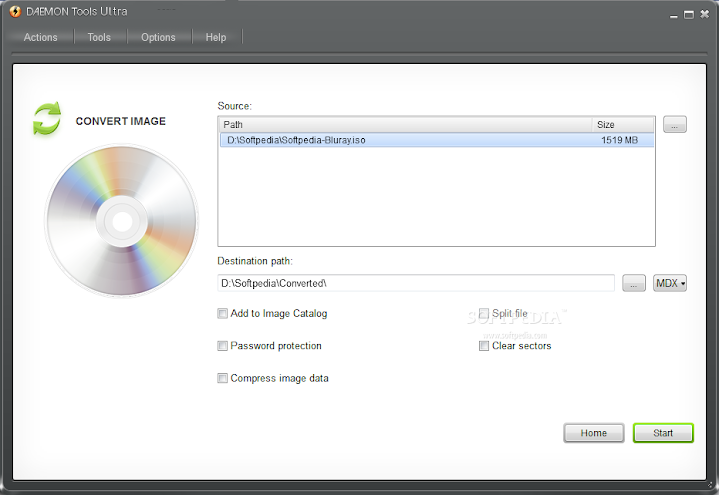Enable Compress image data checkbox
719x495 pixels.
point(222,378)
